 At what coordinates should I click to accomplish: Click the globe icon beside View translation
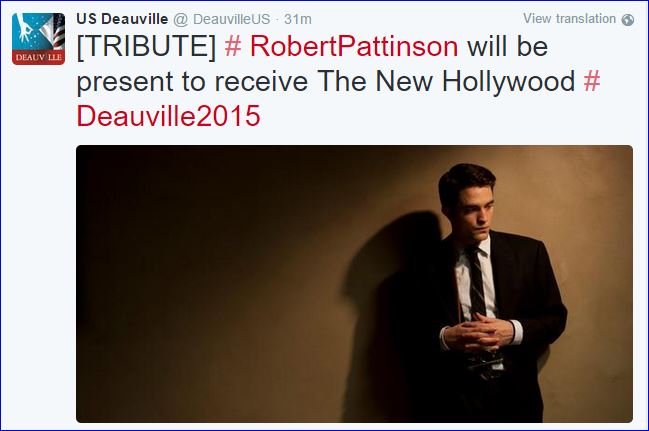tap(628, 19)
